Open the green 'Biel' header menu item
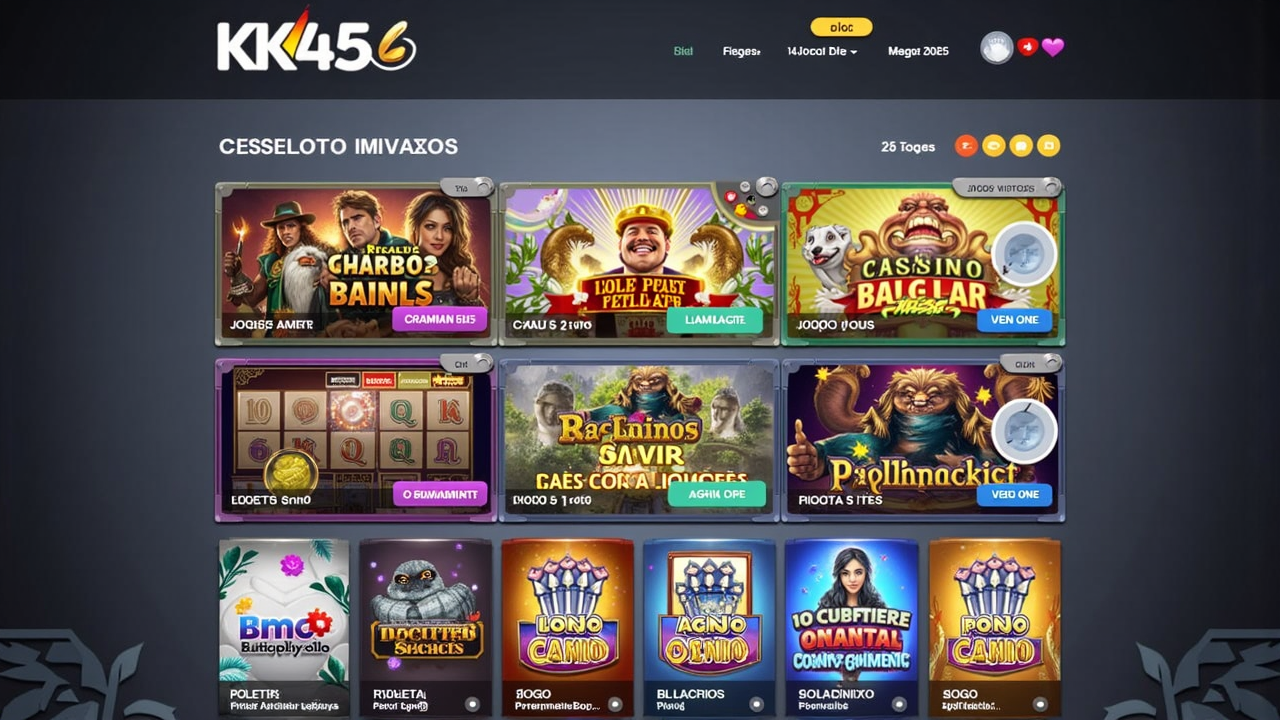Image resolution: width=1280 pixels, height=720 pixels. [x=683, y=51]
